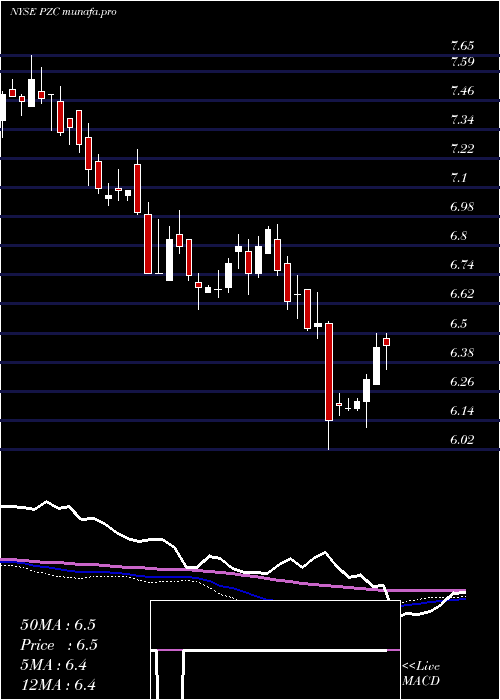This screenshot has width=500, height=700.
Task: Click the 6.62 price axis label
Action: [462, 294]
